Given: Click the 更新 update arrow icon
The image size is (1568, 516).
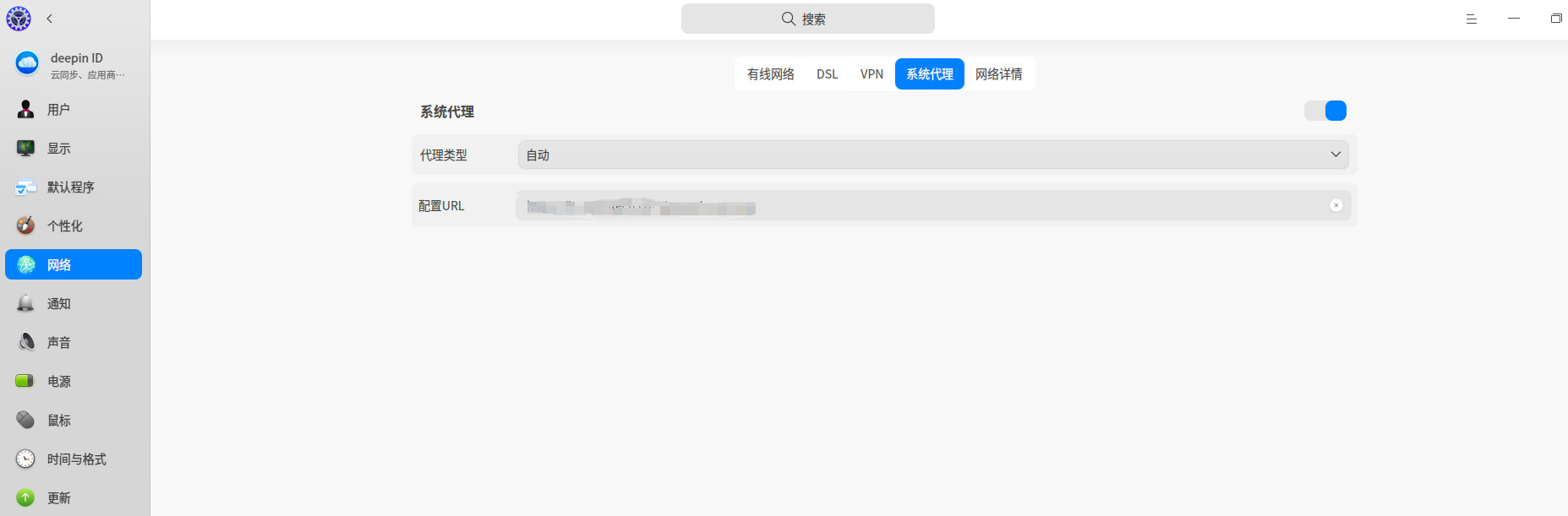Looking at the screenshot, I should point(26,498).
